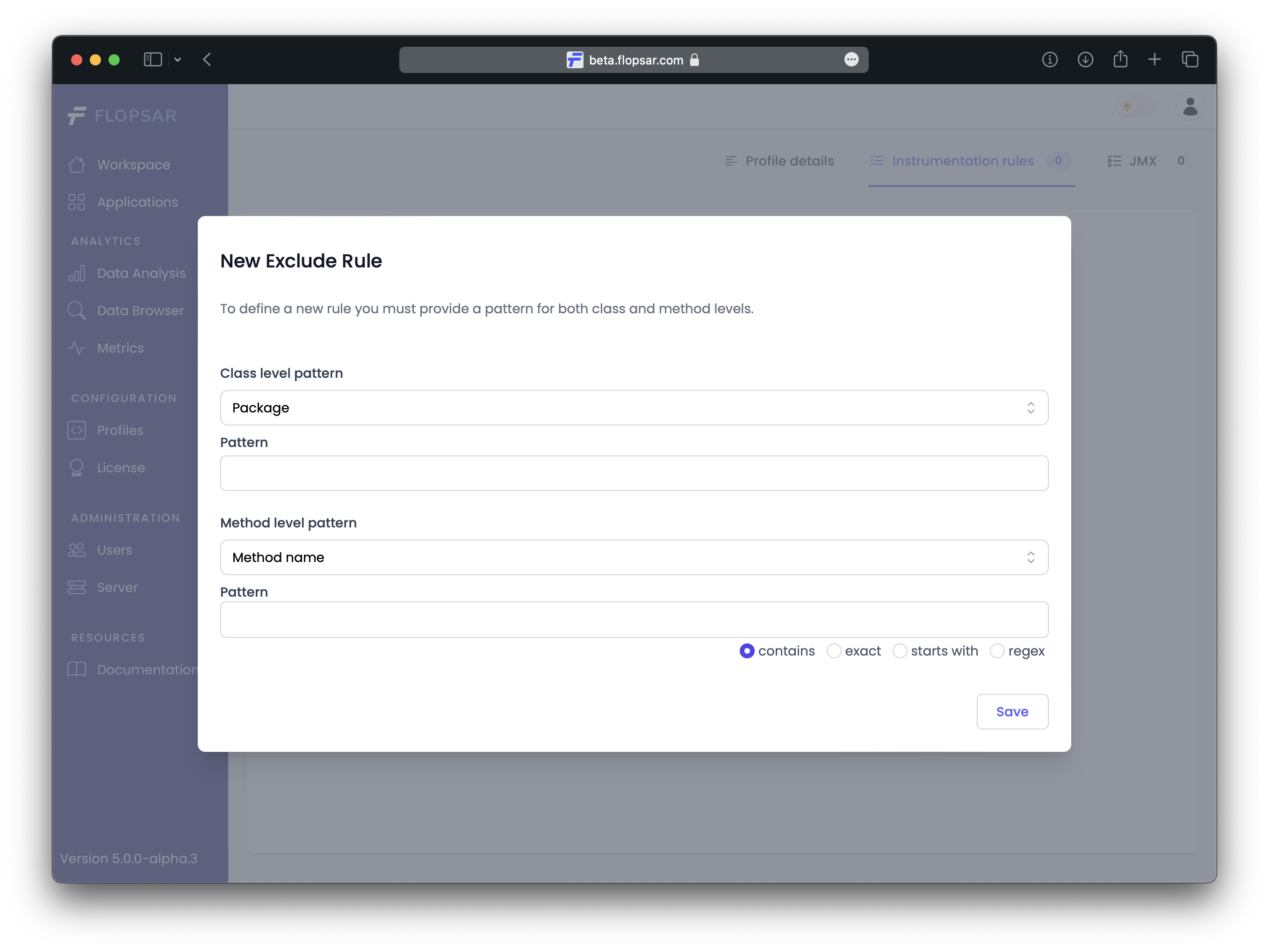Switch to the JMX tab
Viewport: 1269px width, 952px height.
coord(1142,161)
